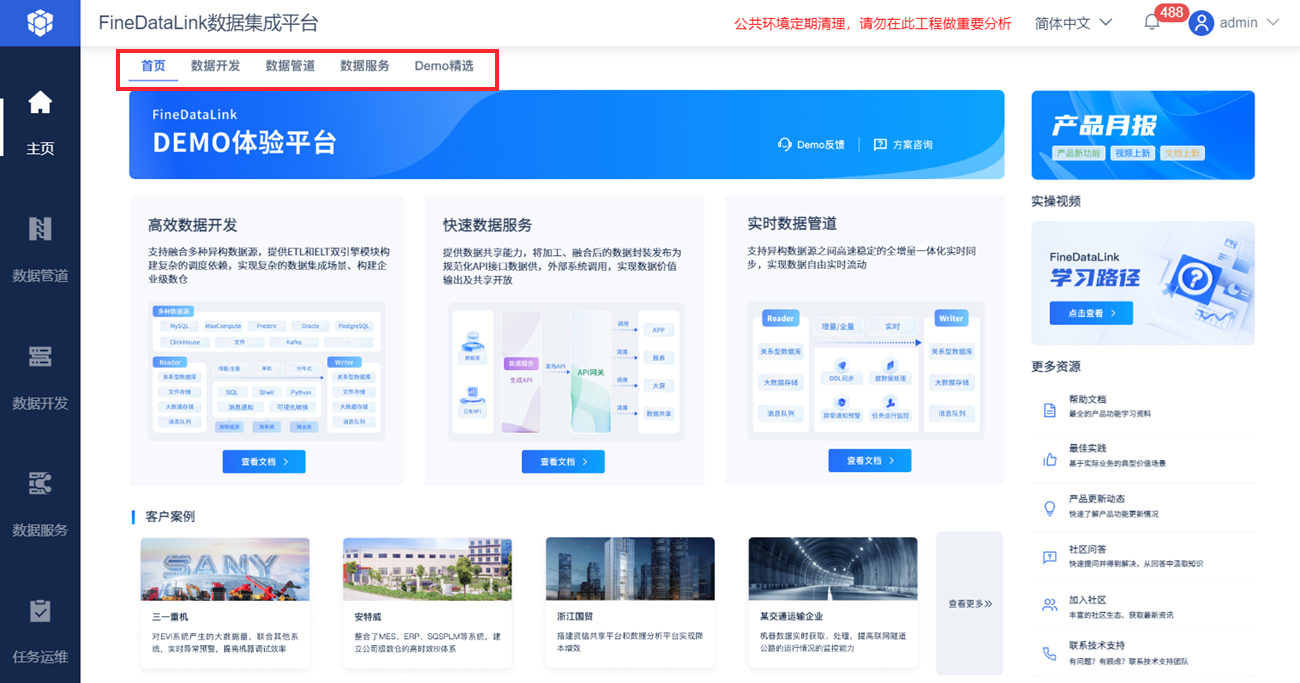This screenshot has height=683, width=1300.
Task: Click the red 公共环境定期清理 notice text
Action: [873, 23]
